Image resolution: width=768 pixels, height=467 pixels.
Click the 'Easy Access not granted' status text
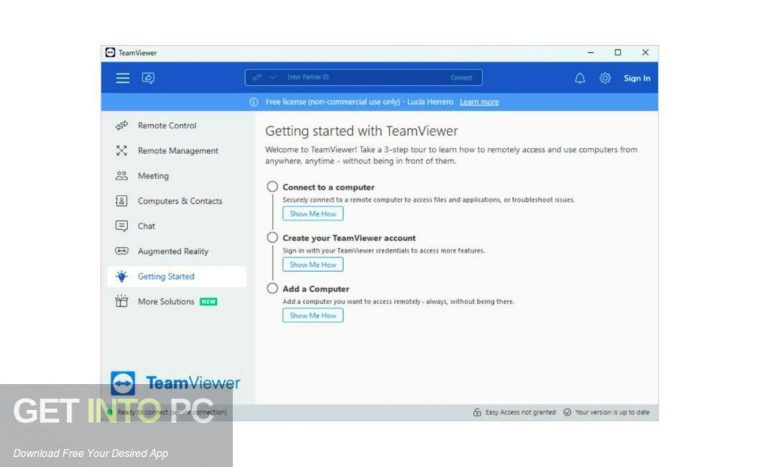[520, 412]
